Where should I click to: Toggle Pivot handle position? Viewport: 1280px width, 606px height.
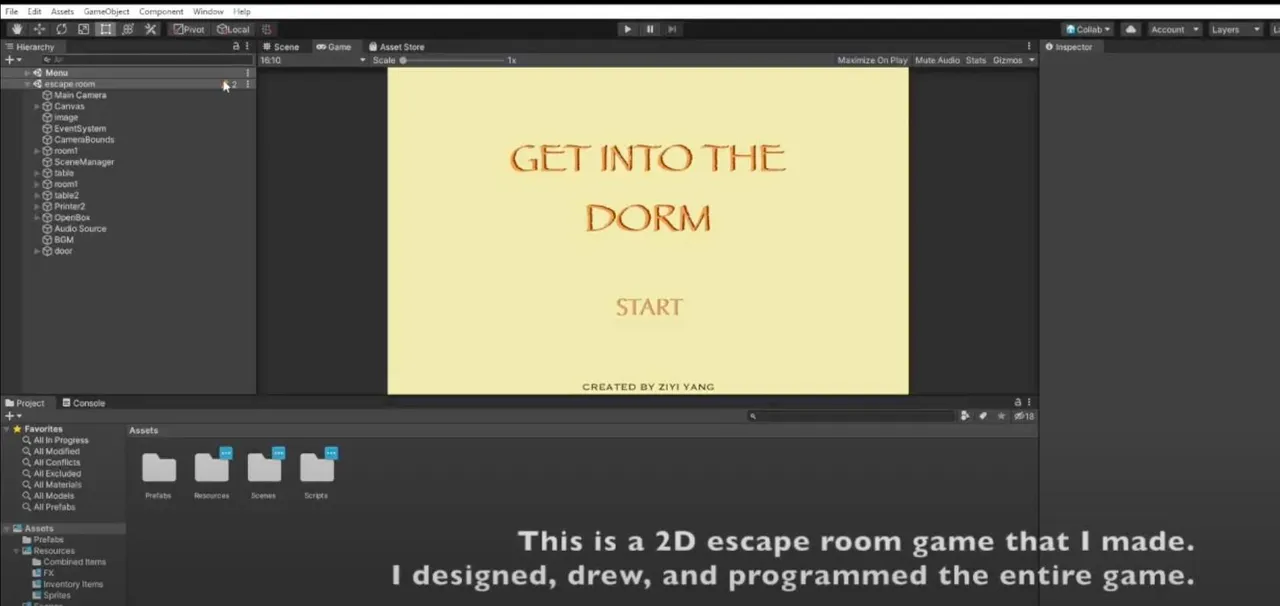(188, 29)
